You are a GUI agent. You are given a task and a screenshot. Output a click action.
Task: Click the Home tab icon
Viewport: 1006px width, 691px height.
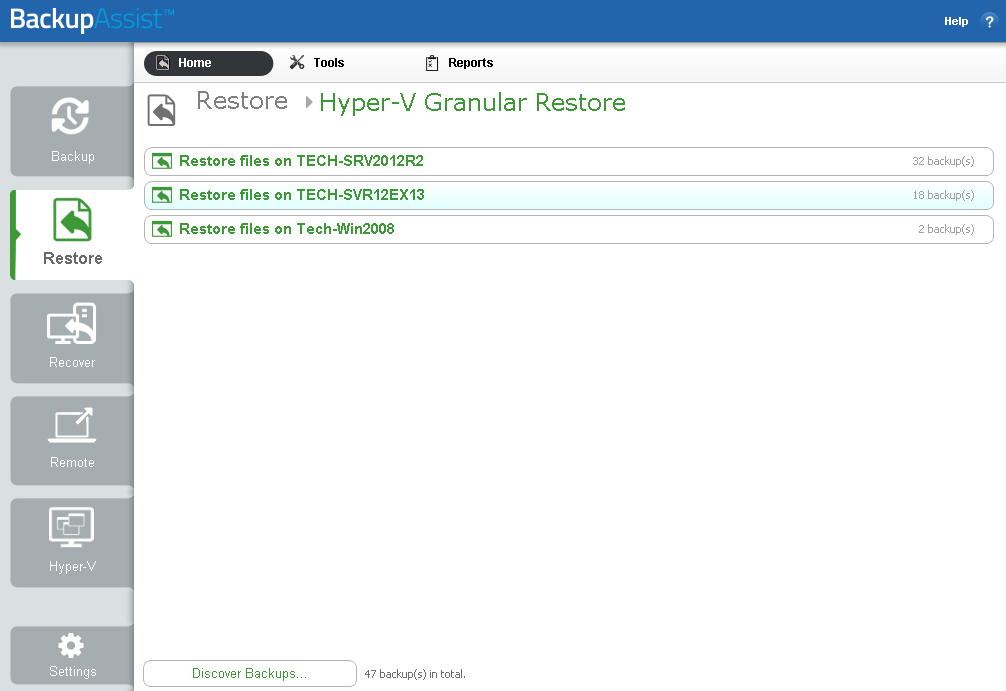coord(163,63)
